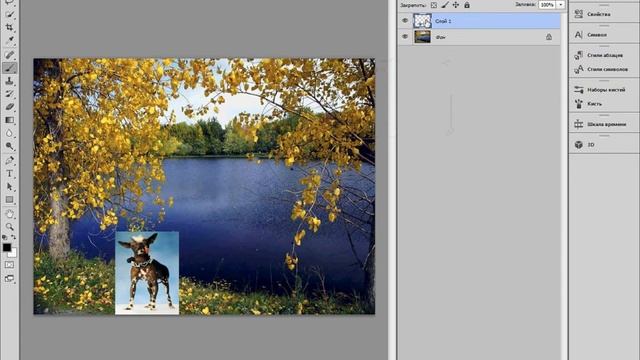This screenshot has height=360, width=640.
Task: Open the background color picker
Action: (x=13, y=254)
